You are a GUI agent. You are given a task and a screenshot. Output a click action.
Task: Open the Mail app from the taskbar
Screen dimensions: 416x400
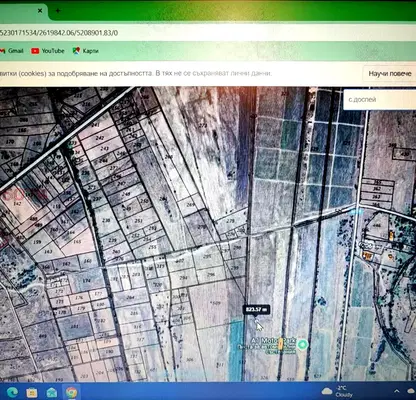pos(52,392)
